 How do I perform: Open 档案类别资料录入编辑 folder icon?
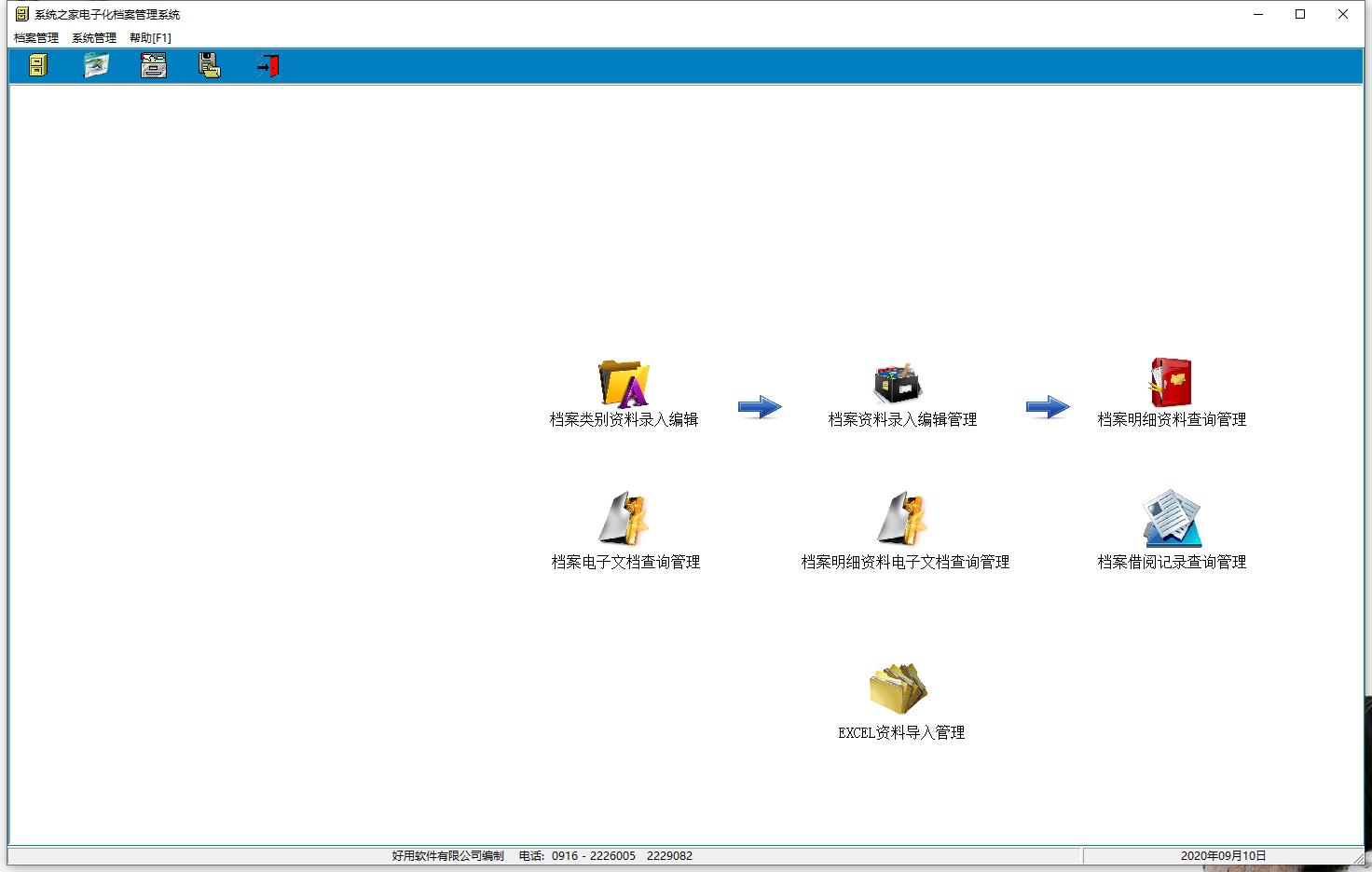[x=624, y=383]
